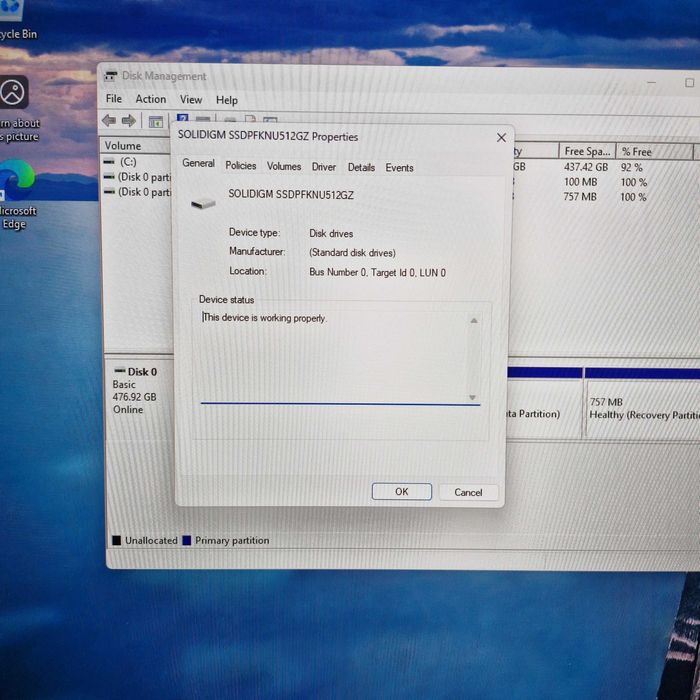The height and width of the screenshot is (700, 700).
Task: Switch to the Details tab
Action: pos(361,167)
